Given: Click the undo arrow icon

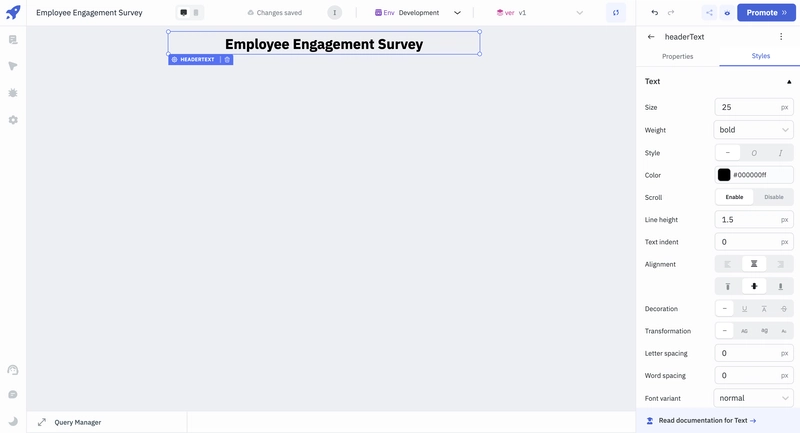Looking at the screenshot, I should 655,13.
